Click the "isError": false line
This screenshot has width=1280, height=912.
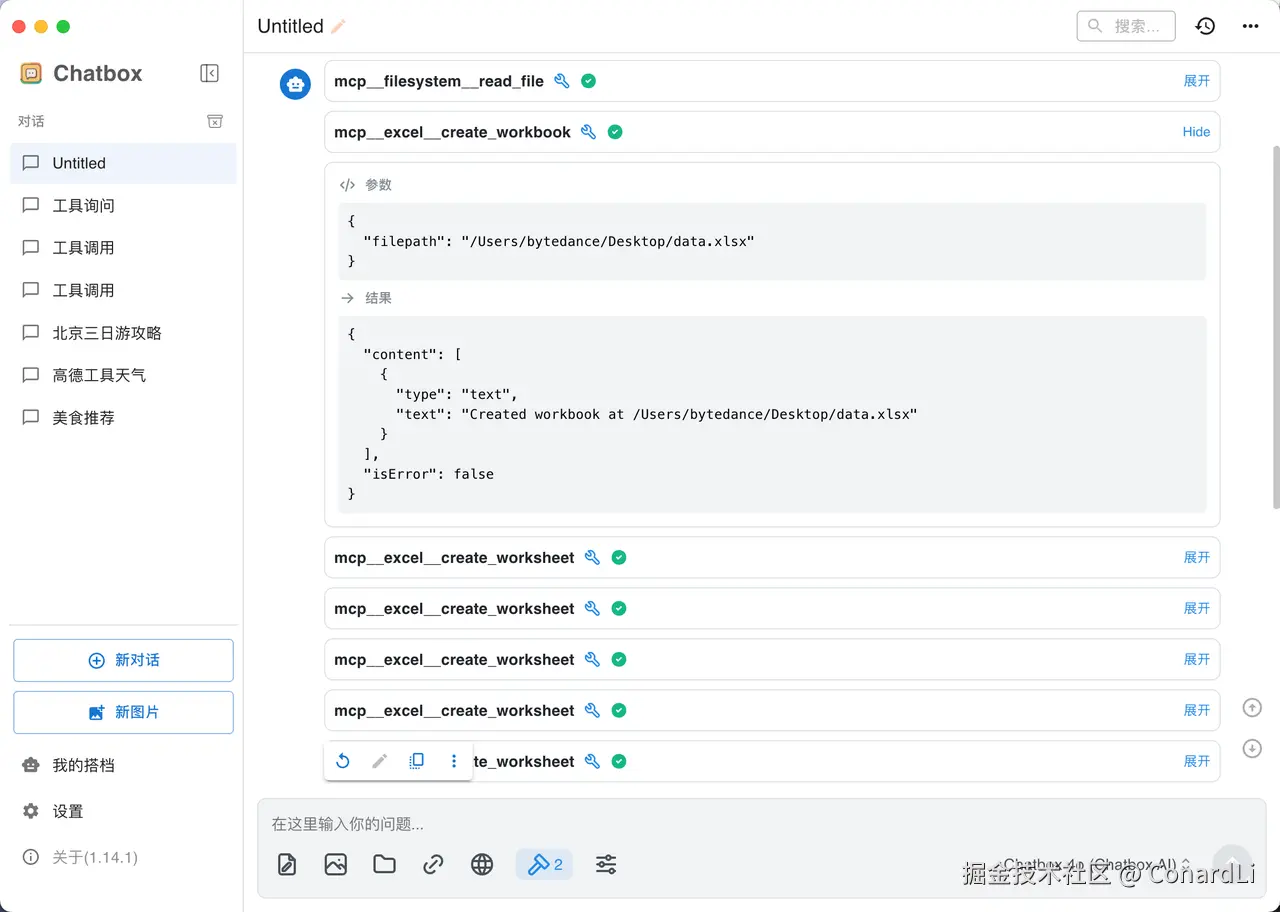pyautogui.click(x=429, y=474)
